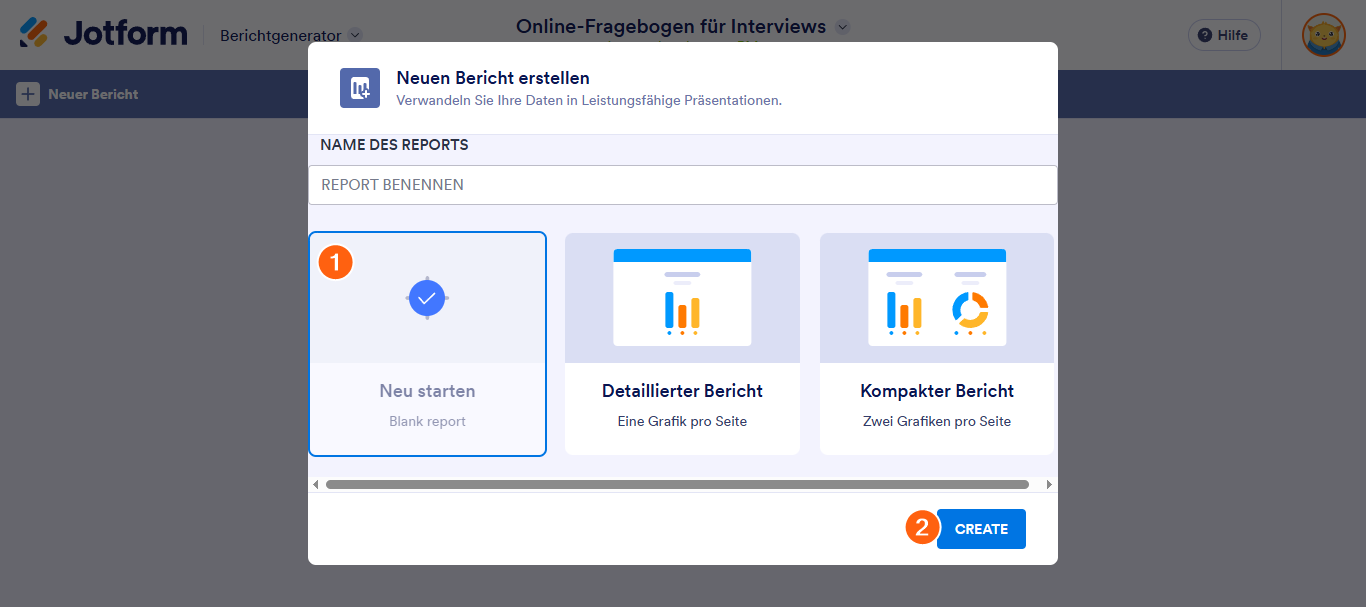Click the bar and donut chart preview image
1366x607 pixels.
937,297
